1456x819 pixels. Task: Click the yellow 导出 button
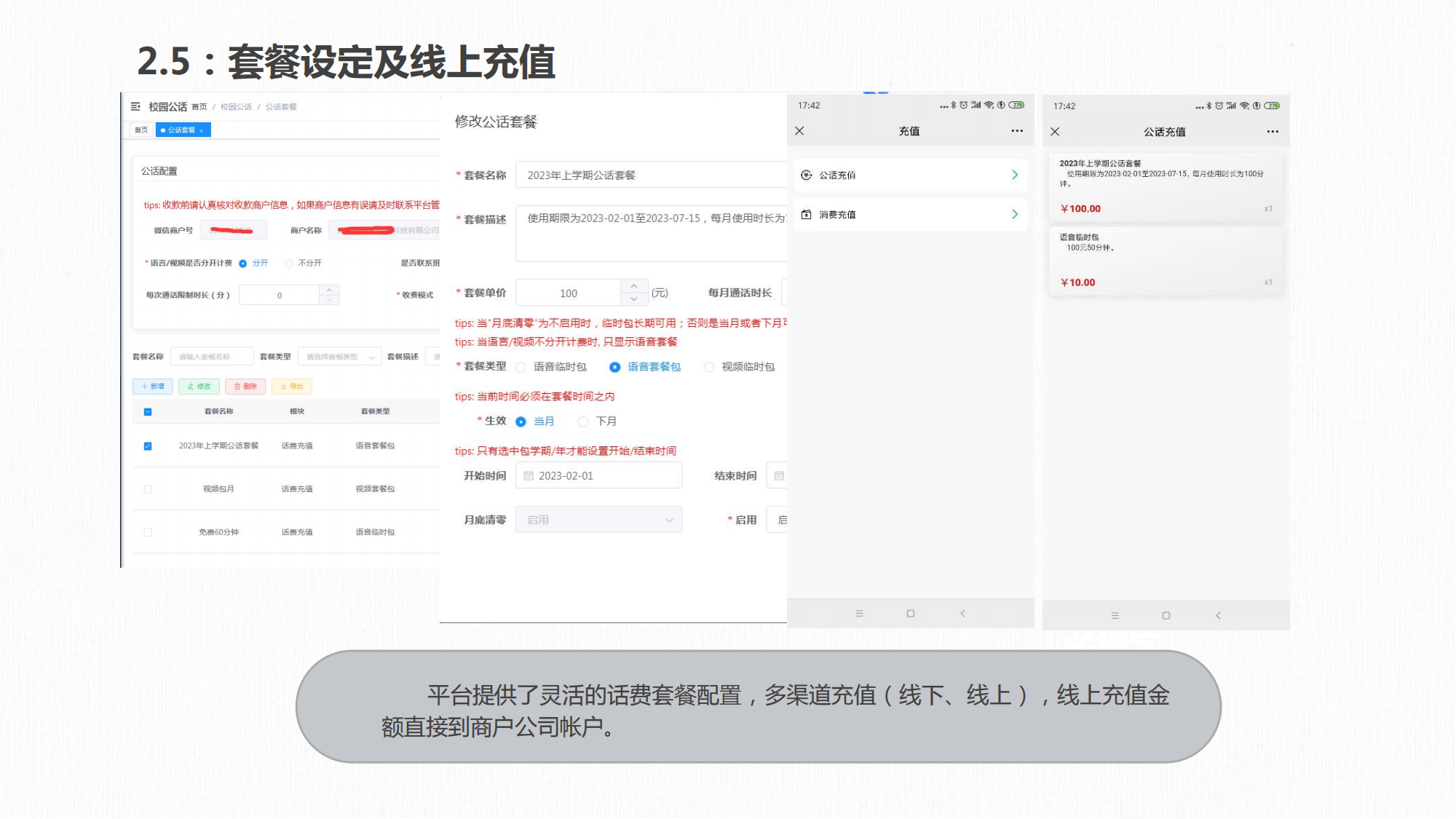292,387
